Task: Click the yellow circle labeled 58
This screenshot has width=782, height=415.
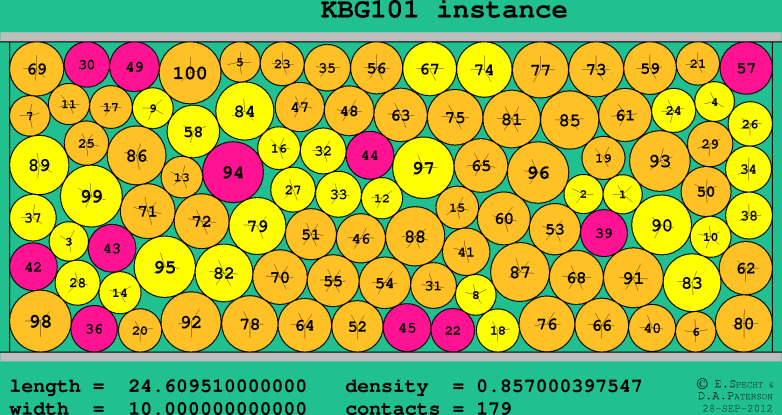Action: point(194,132)
